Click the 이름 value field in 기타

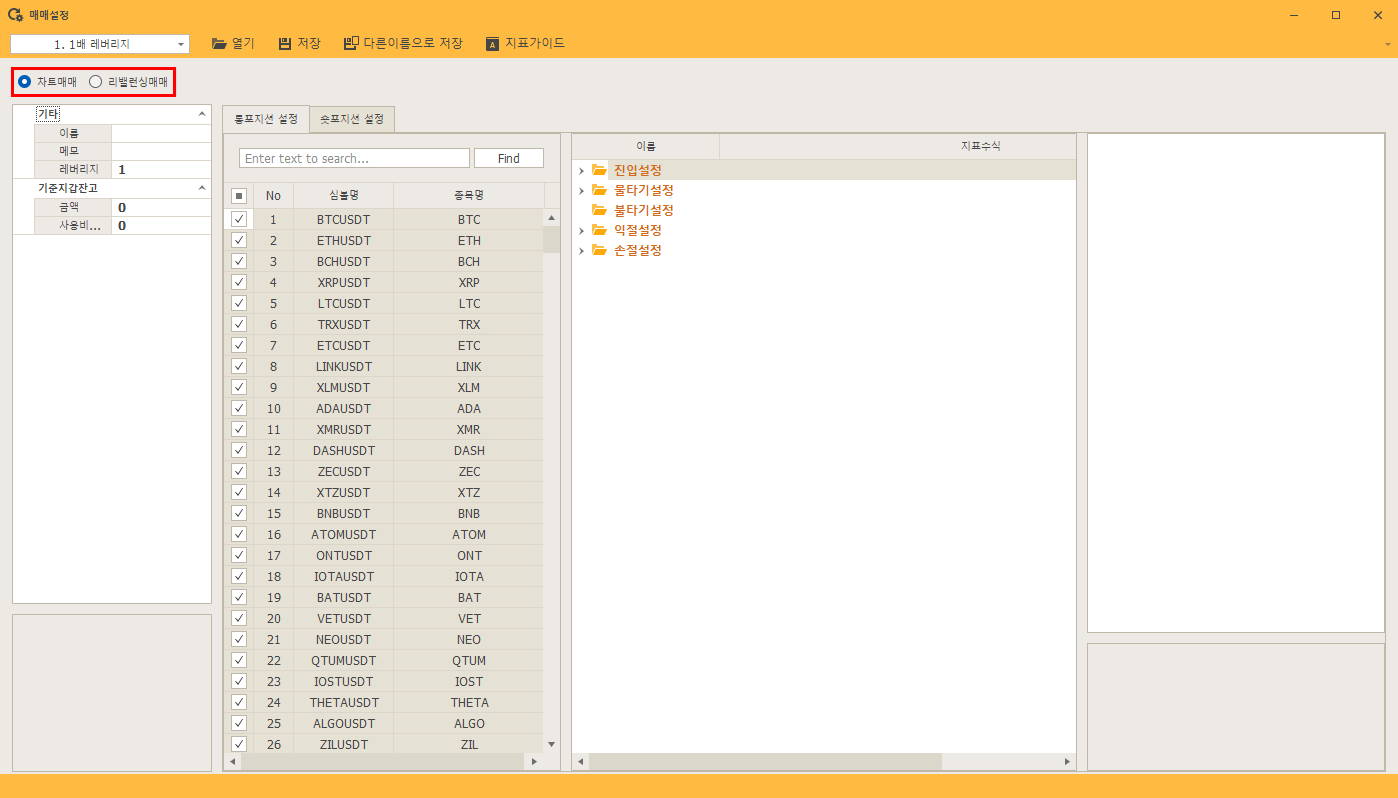(x=161, y=133)
